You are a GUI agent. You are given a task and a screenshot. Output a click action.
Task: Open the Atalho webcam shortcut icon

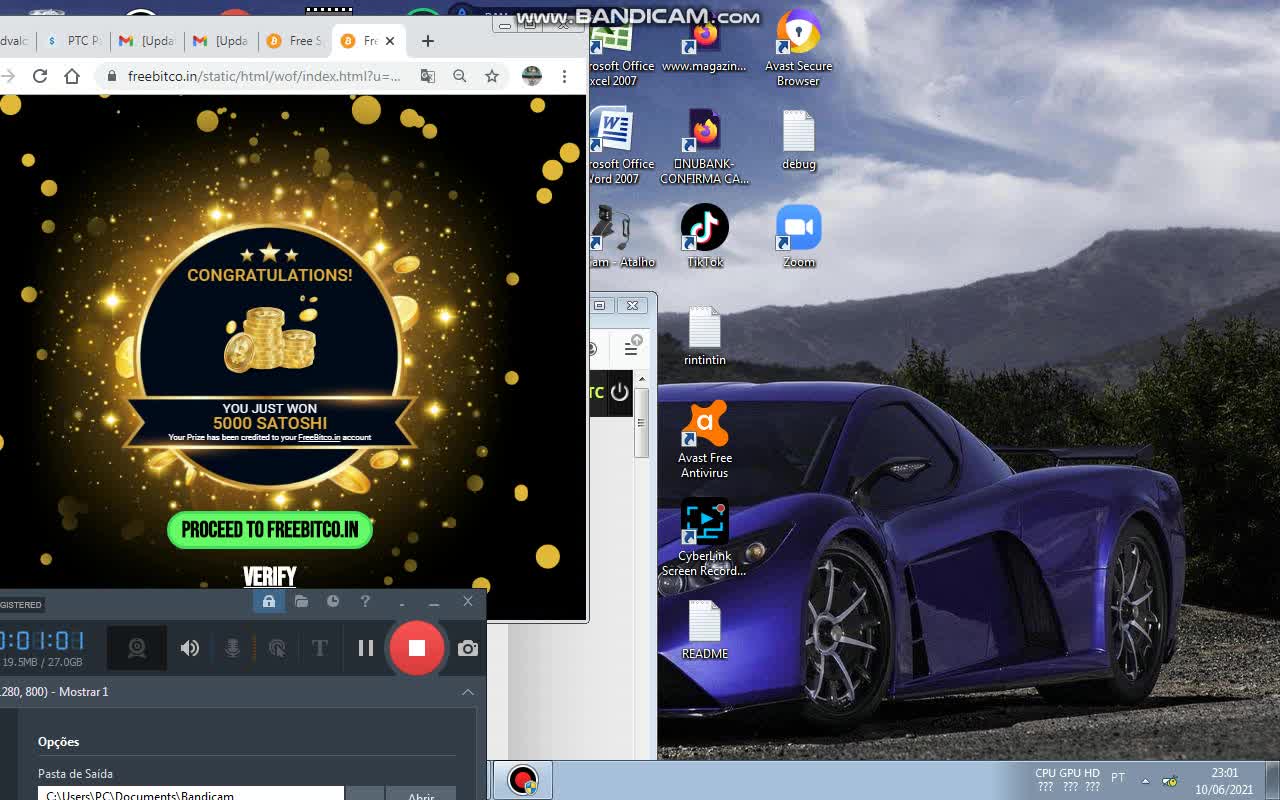click(612, 236)
